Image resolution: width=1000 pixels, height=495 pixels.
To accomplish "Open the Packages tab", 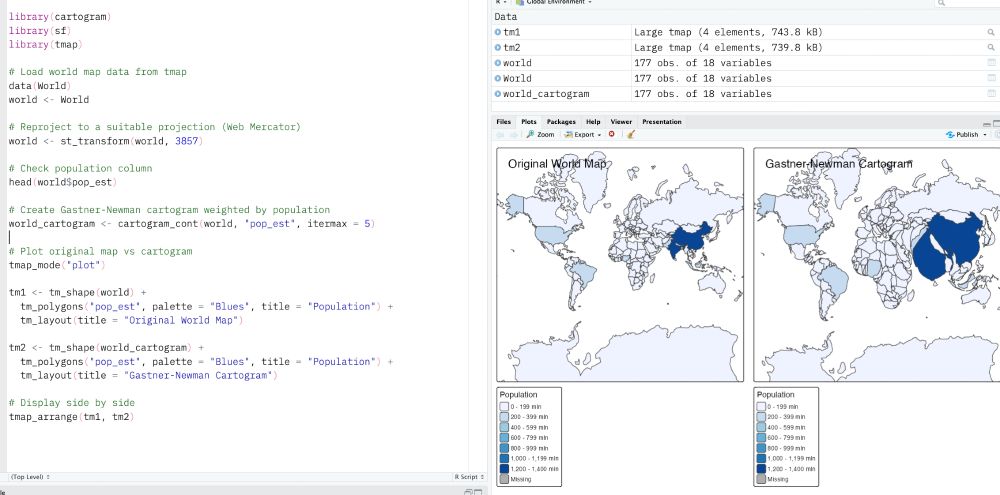I will [561, 122].
